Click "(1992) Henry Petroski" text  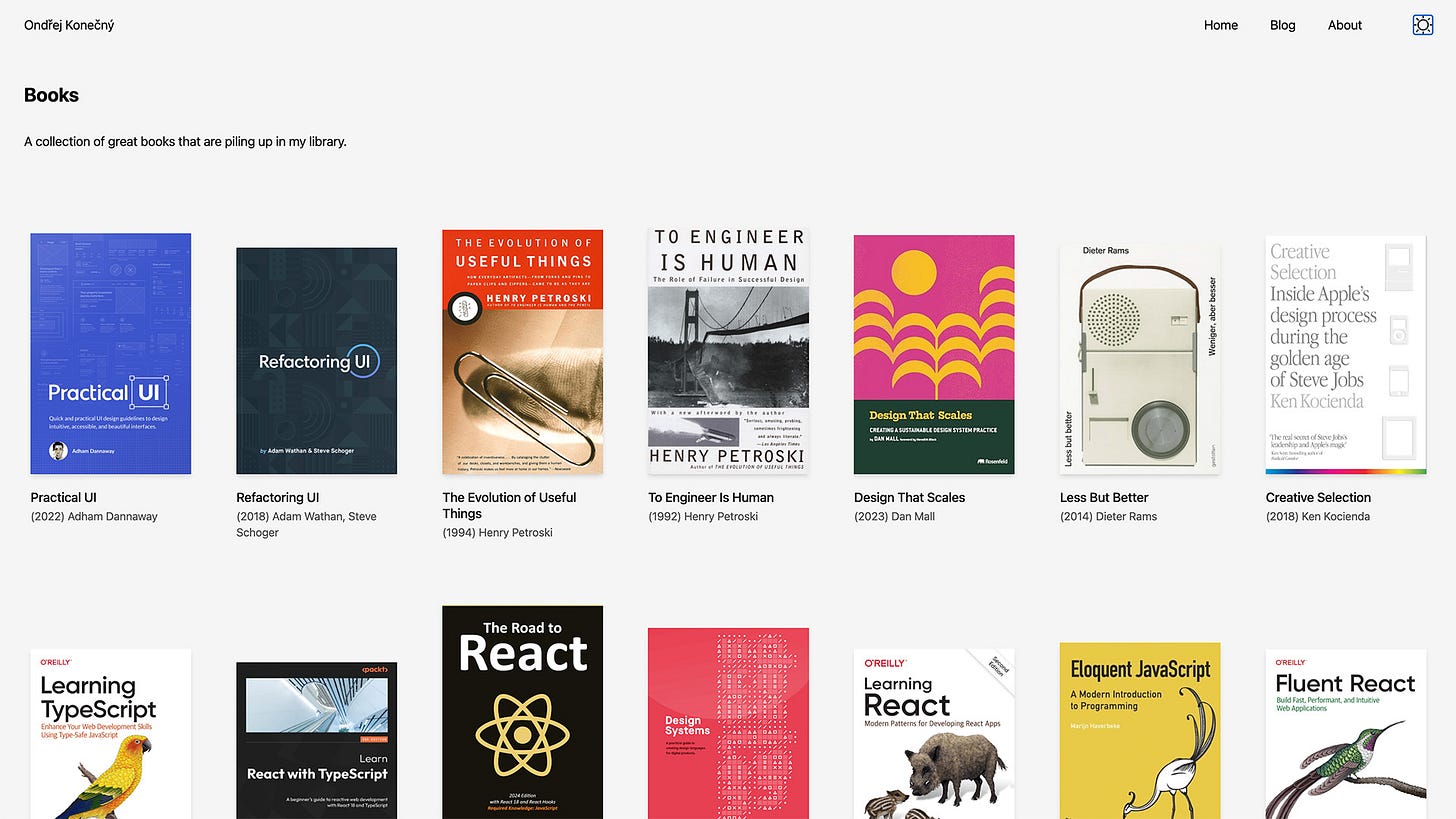[x=703, y=517]
